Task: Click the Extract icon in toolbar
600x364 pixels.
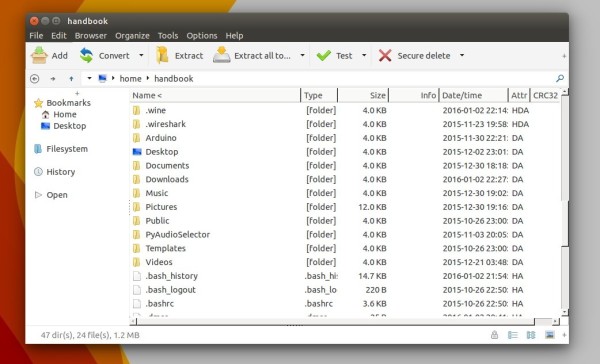Action: (x=162, y=55)
